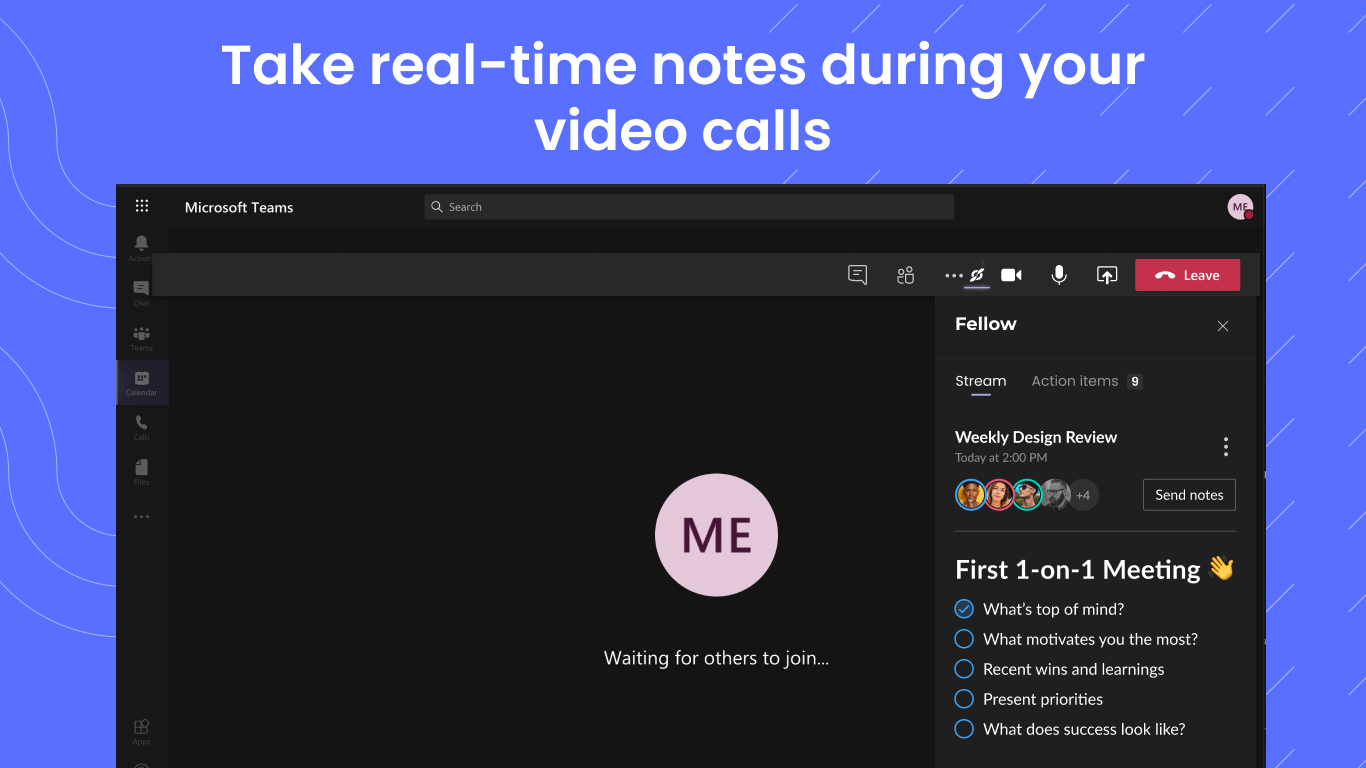Uncheck "What's top of mind?" item
1366x768 pixels.
point(964,609)
